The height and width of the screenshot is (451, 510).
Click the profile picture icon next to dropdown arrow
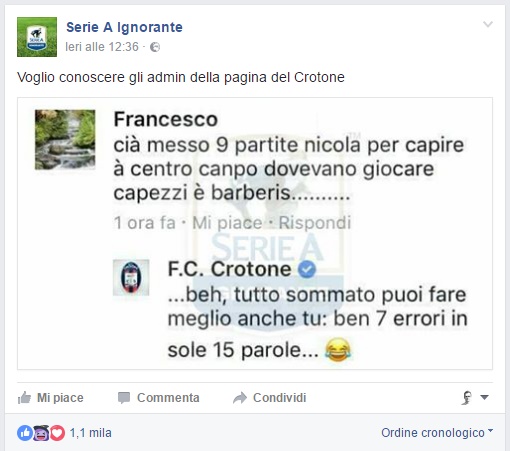click(x=467, y=397)
